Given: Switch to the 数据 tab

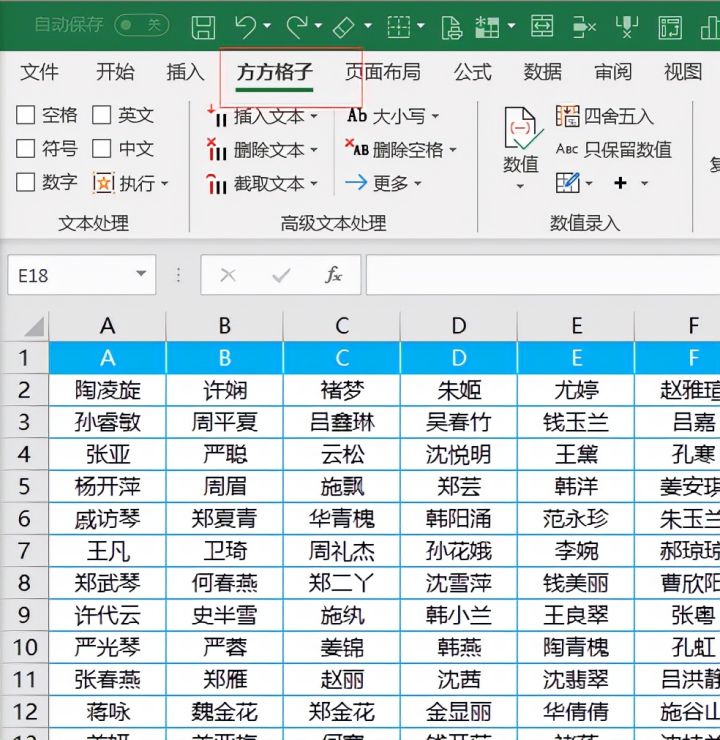Looking at the screenshot, I should click(x=543, y=72).
